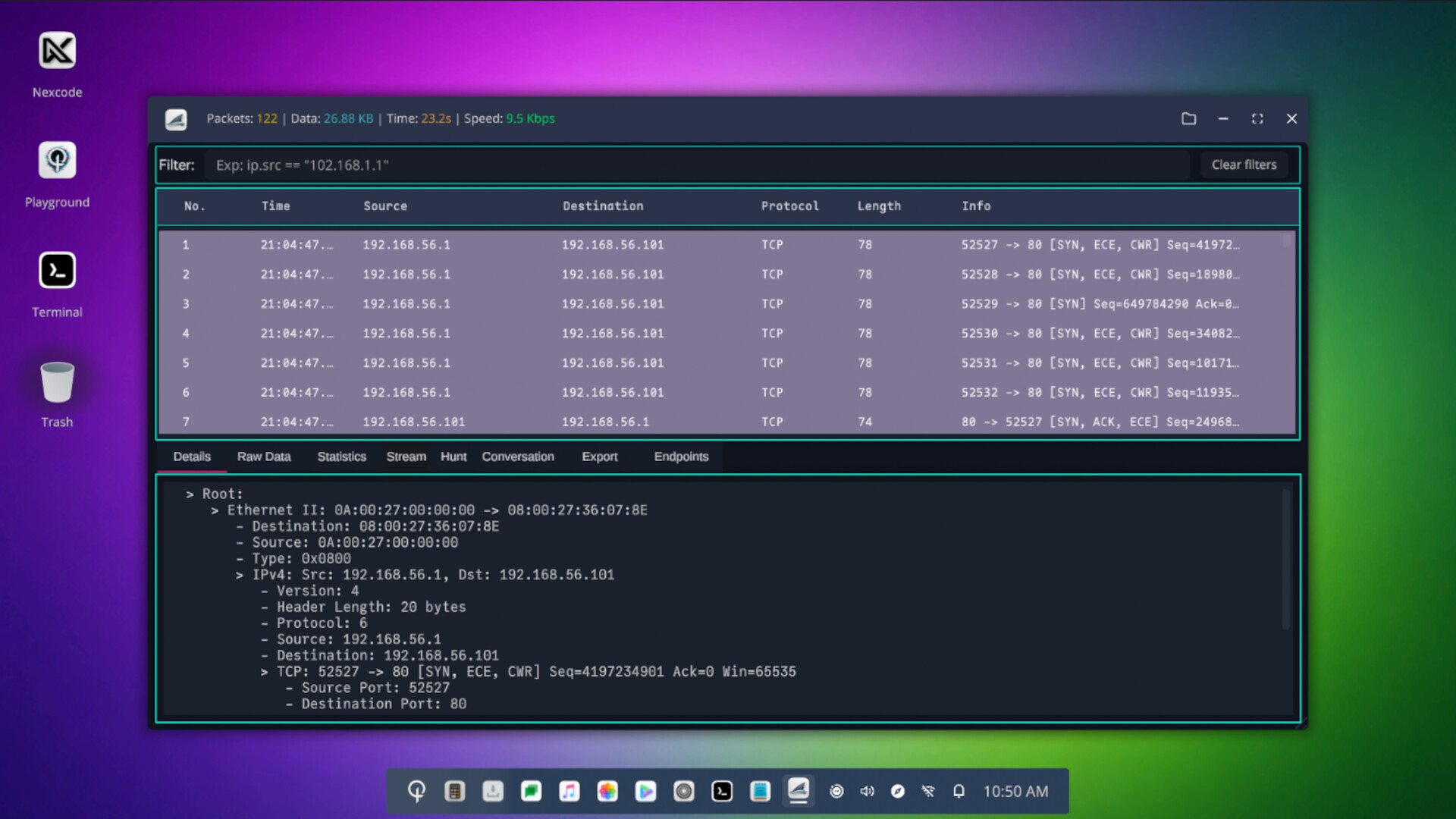The width and height of the screenshot is (1456, 819).
Task: Click the search icon in the taskbar
Action: point(416,791)
